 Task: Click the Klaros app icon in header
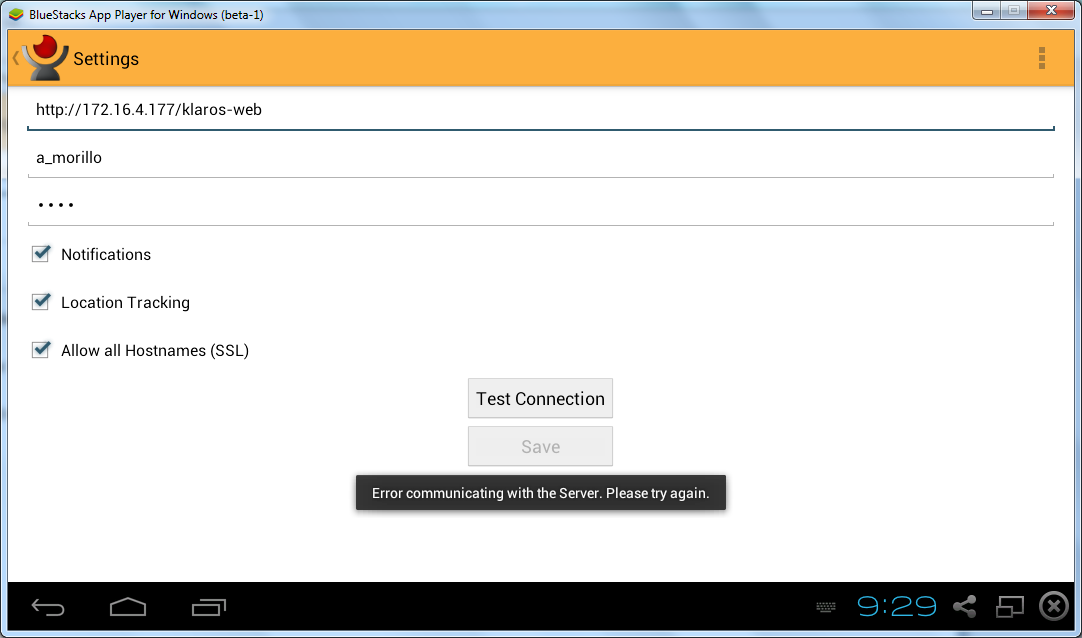pyautogui.click(x=45, y=58)
